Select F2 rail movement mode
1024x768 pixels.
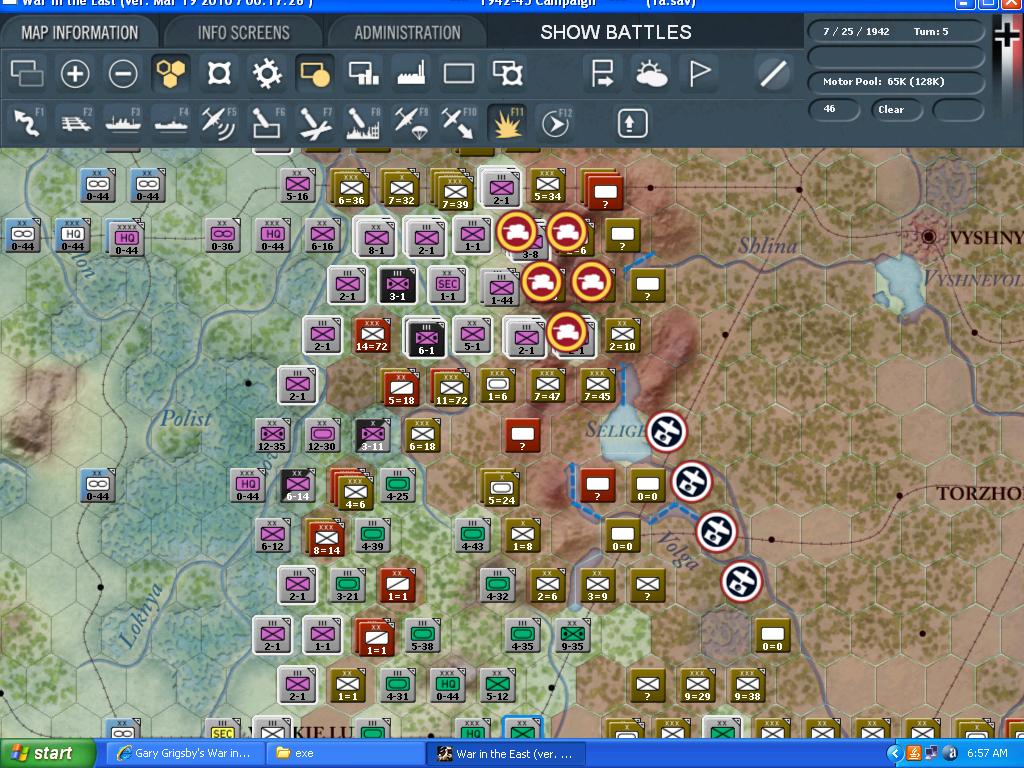75,123
